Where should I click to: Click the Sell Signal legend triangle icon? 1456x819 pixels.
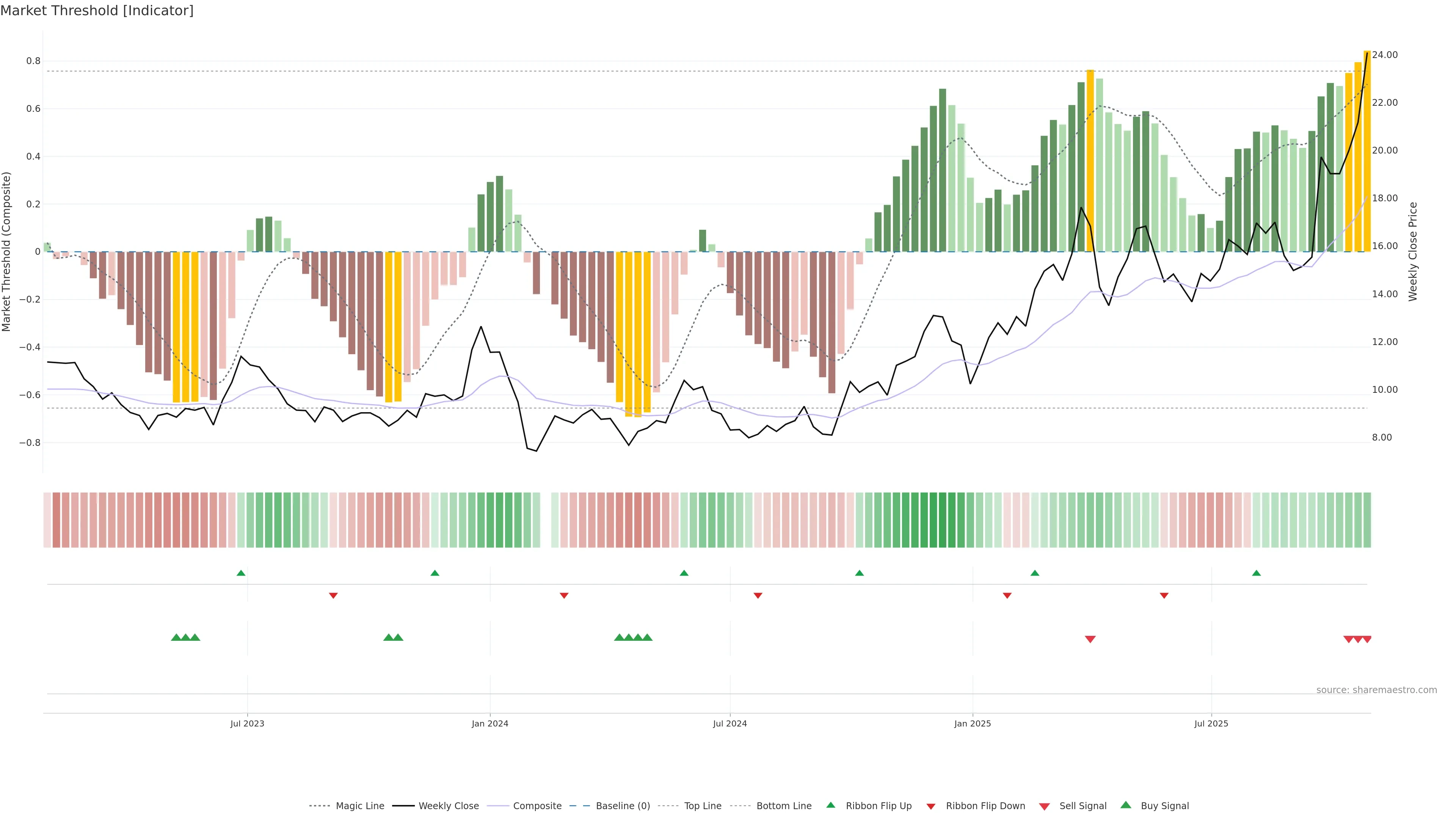point(1045,806)
